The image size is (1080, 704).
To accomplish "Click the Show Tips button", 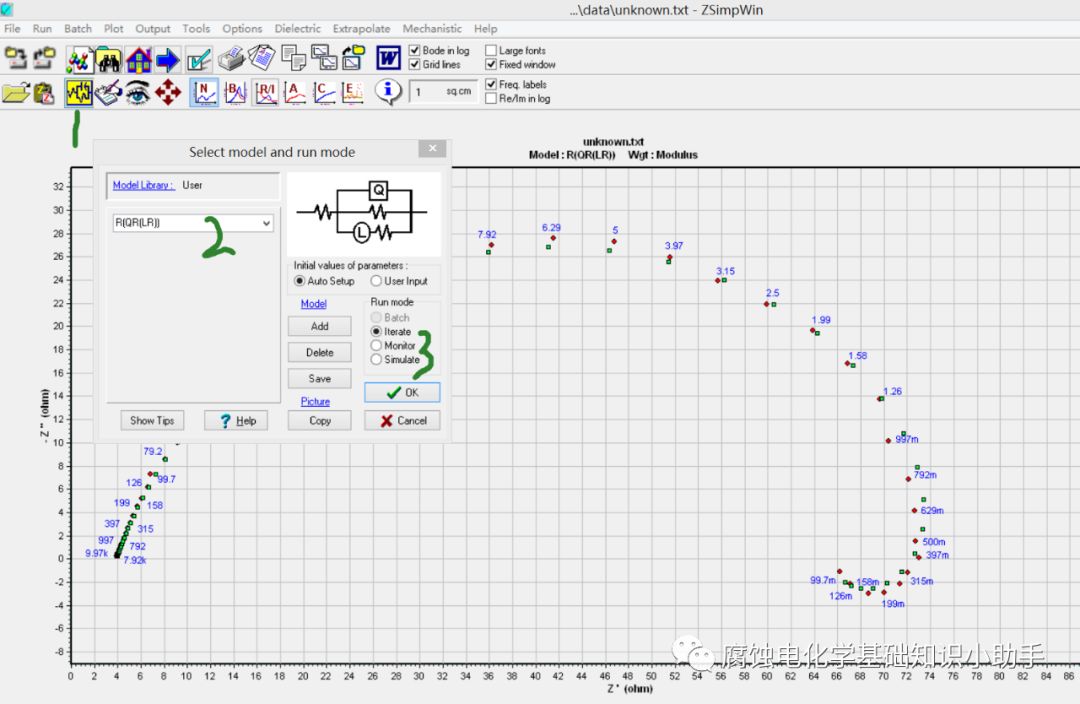I will 152,421.
